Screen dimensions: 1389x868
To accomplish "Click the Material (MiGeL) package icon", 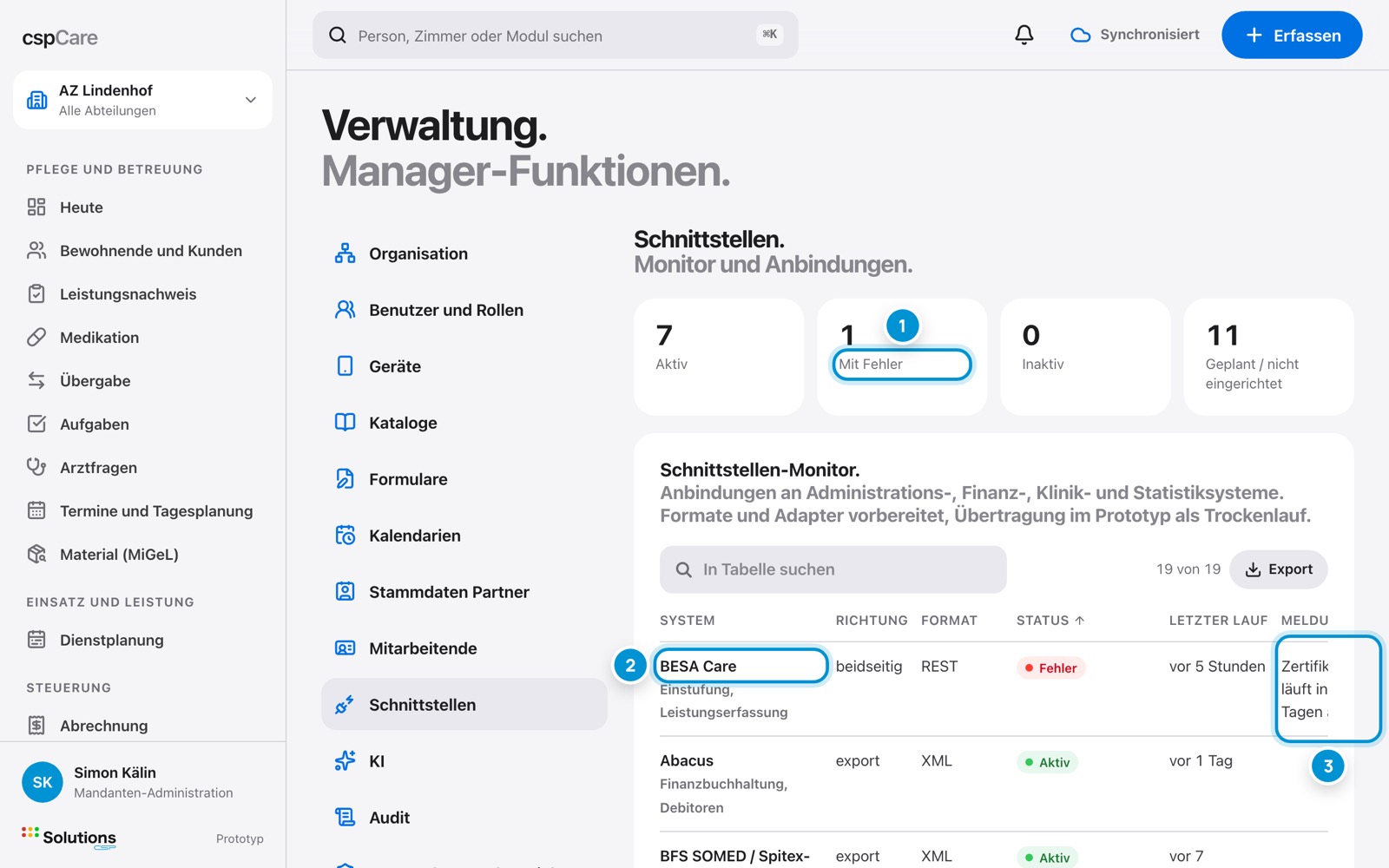I will point(36,554).
